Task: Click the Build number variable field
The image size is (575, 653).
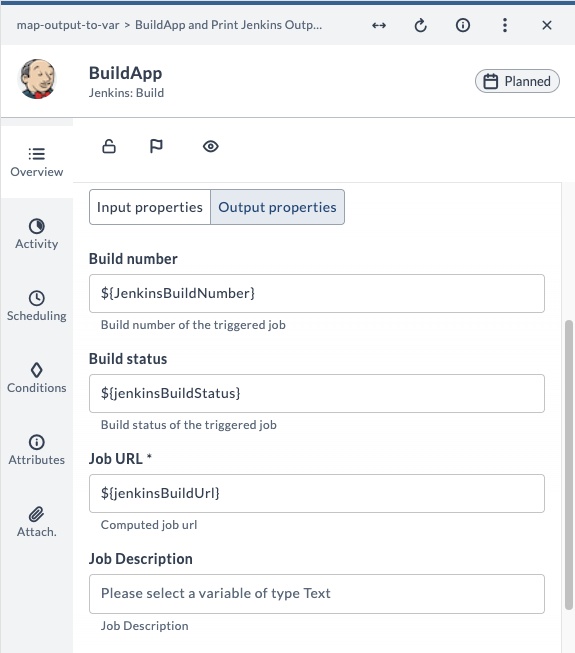Action: coord(317,294)
